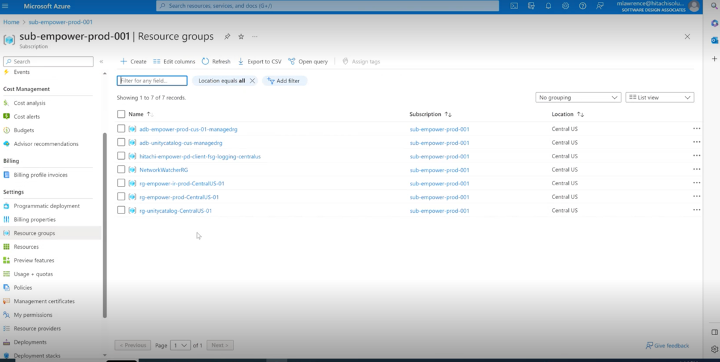Open Resource providers in the side menu
The image size is (720, 362).
tap(37, 328)
